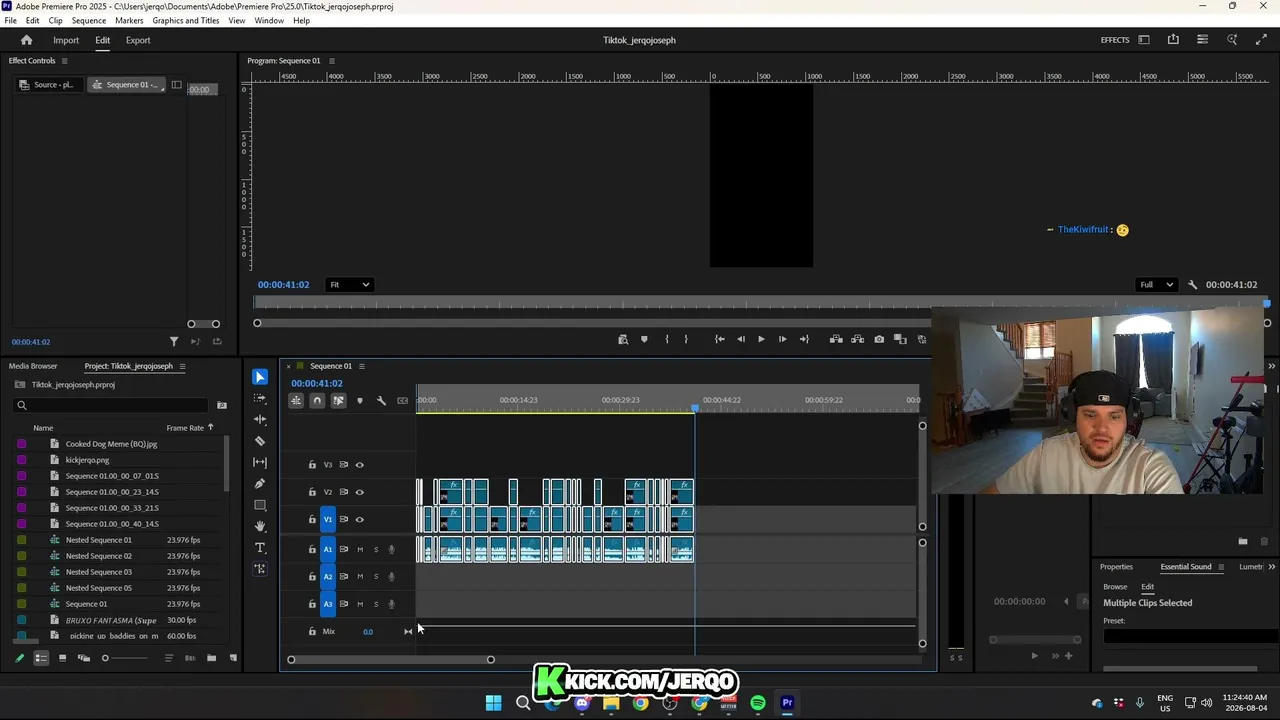The height and width of the screenshot is (720, 1280).
Task: Open Project panel menu
Action: (x=182, y=366)
